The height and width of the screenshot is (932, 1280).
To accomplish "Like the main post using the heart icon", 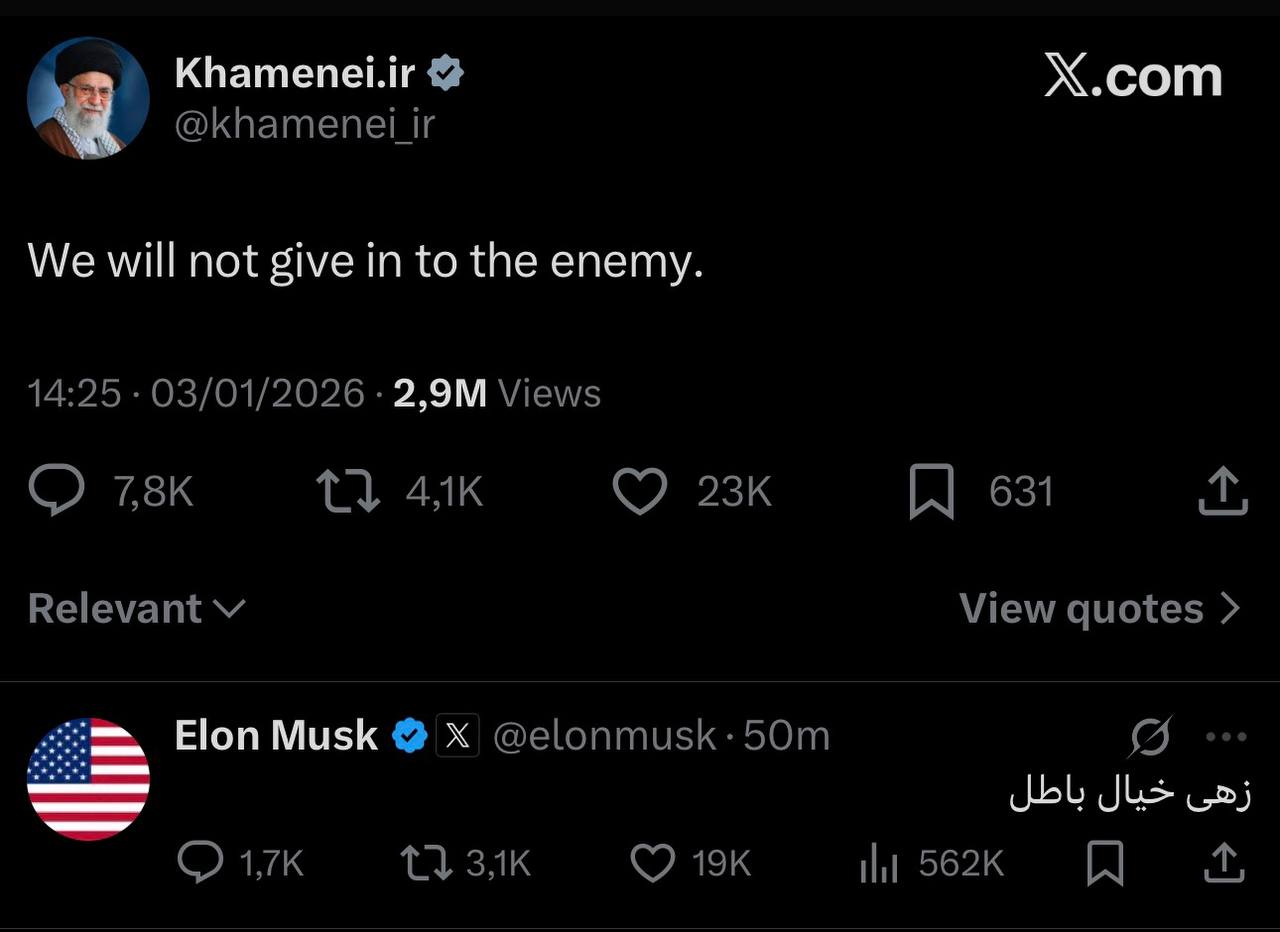I will click(639, 492).
